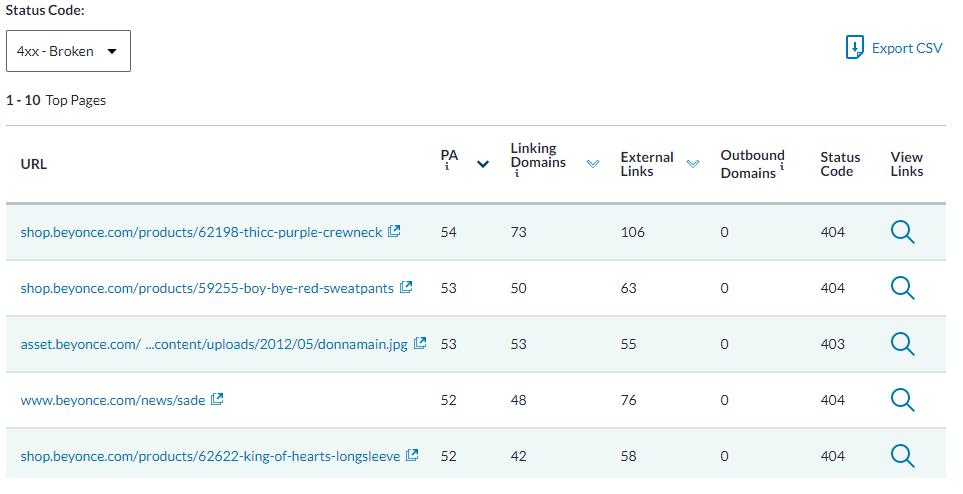The height and width of the screenshot is (494, 963).
Task: Open the www.beyonce.com/news/sade URL
Action: 112,400
